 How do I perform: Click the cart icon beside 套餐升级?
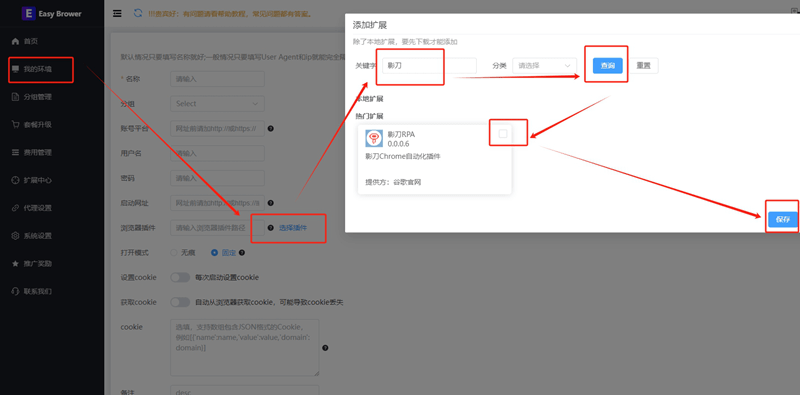[x=15, y=125]
